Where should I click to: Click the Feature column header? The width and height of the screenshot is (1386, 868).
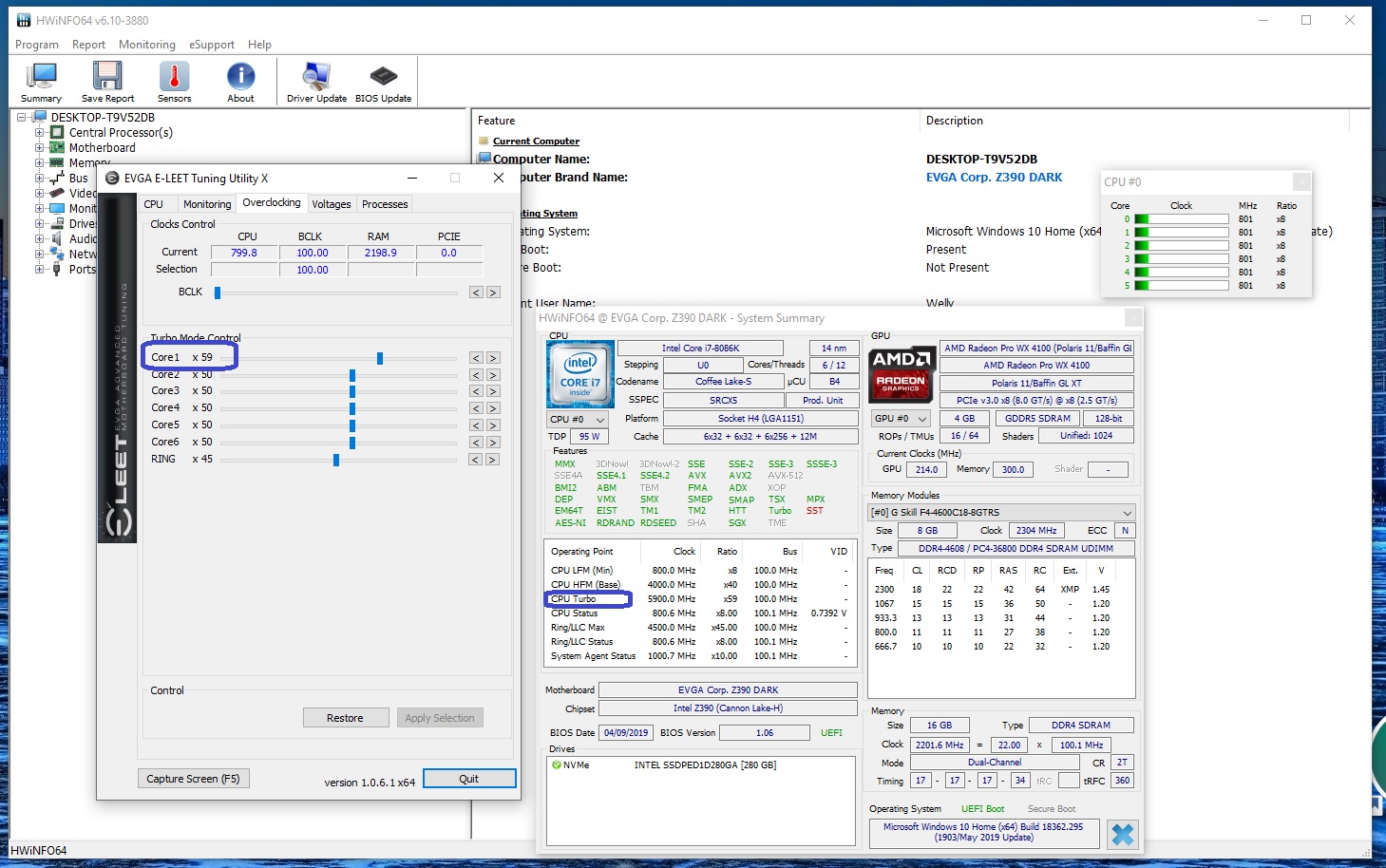[695, 121]
